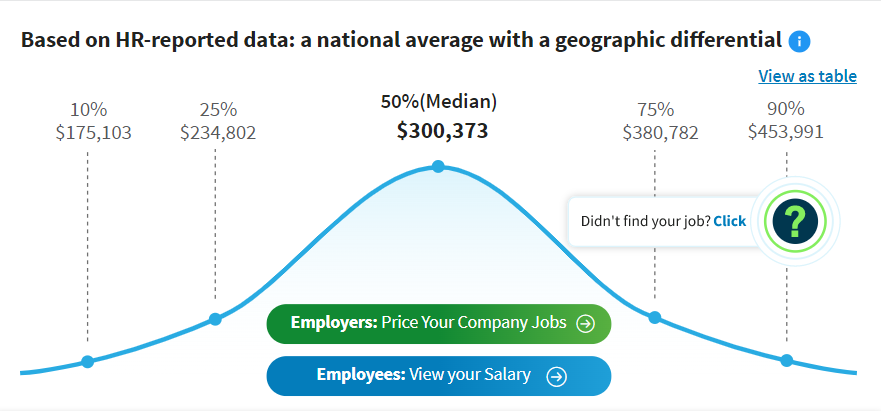Click the $453,991 salary label

coord(786,132)
